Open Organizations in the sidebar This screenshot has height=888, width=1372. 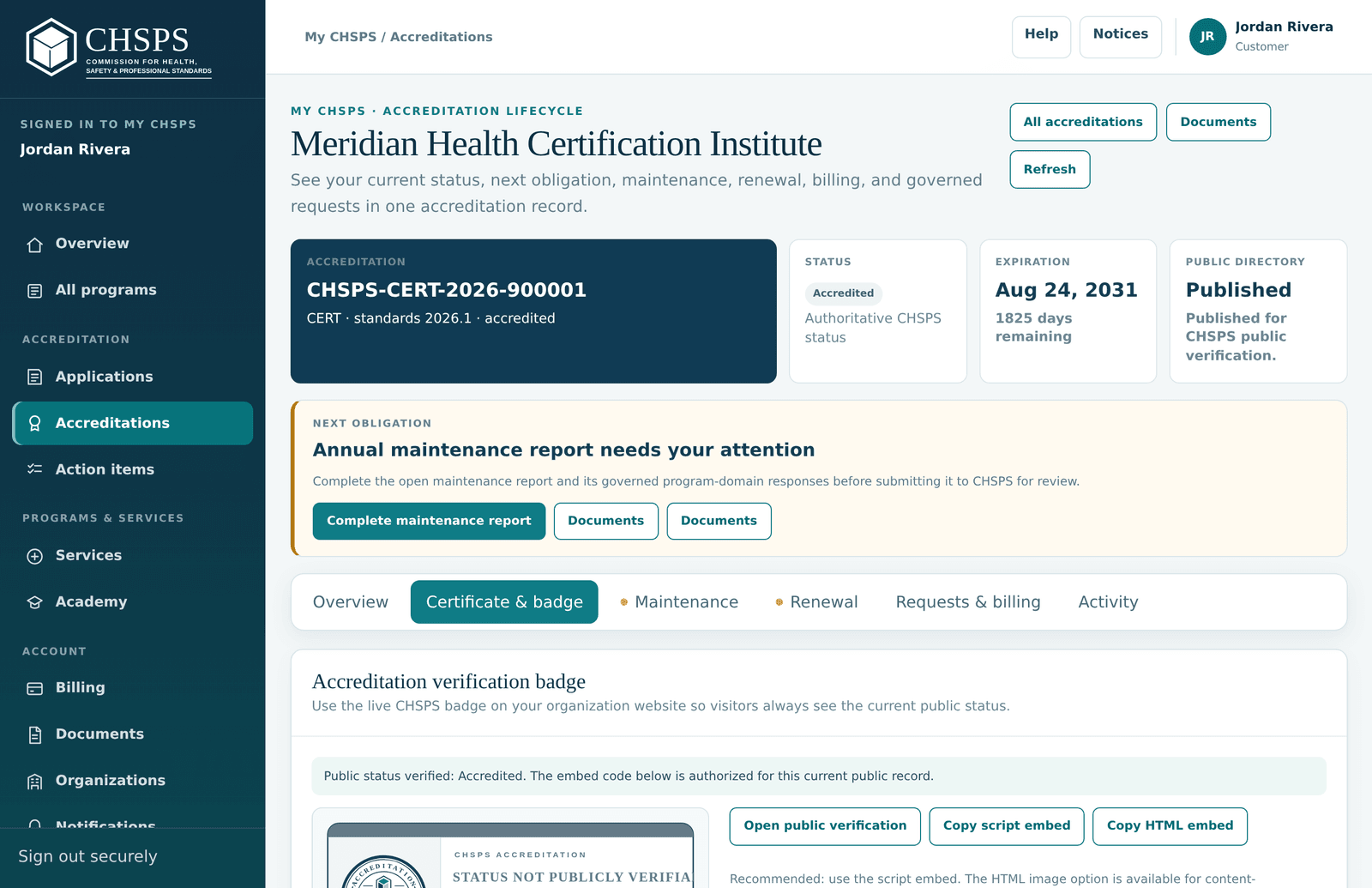coord(133,781)
